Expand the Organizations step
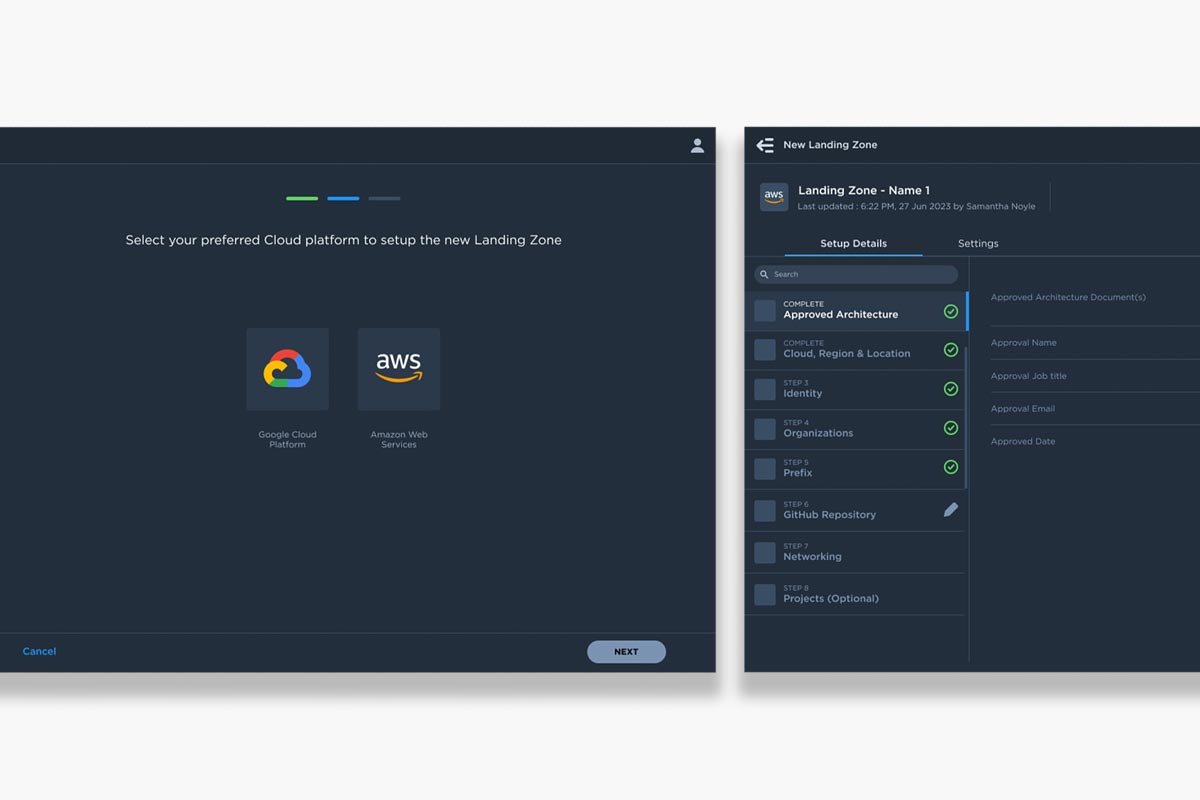 (818, 433)
